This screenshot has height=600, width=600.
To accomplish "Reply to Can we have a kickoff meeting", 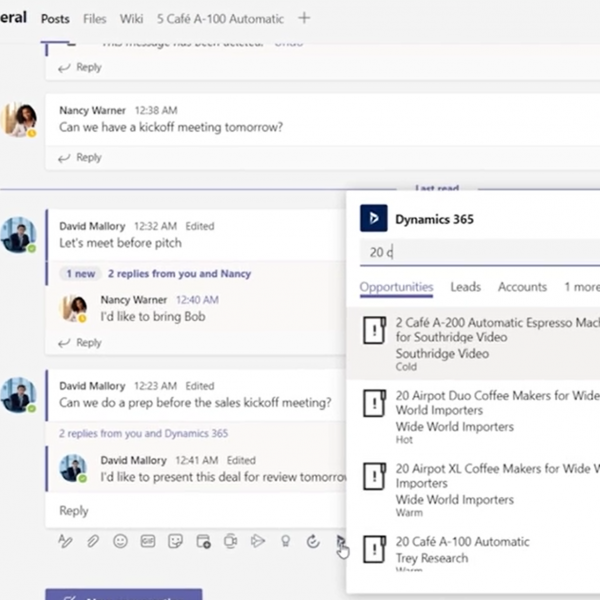I will tap(80, 158).
